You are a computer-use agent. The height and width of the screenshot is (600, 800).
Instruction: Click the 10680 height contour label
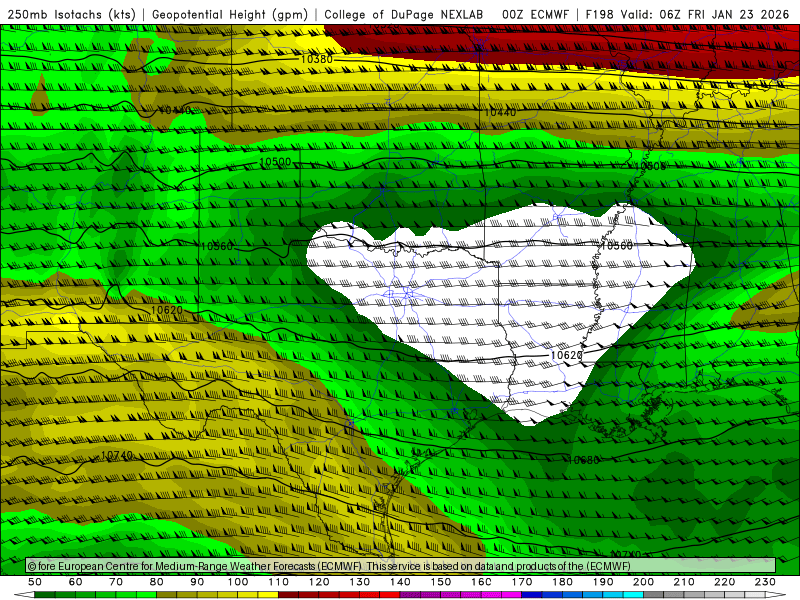pyautogui.click(x=584, y=460)
